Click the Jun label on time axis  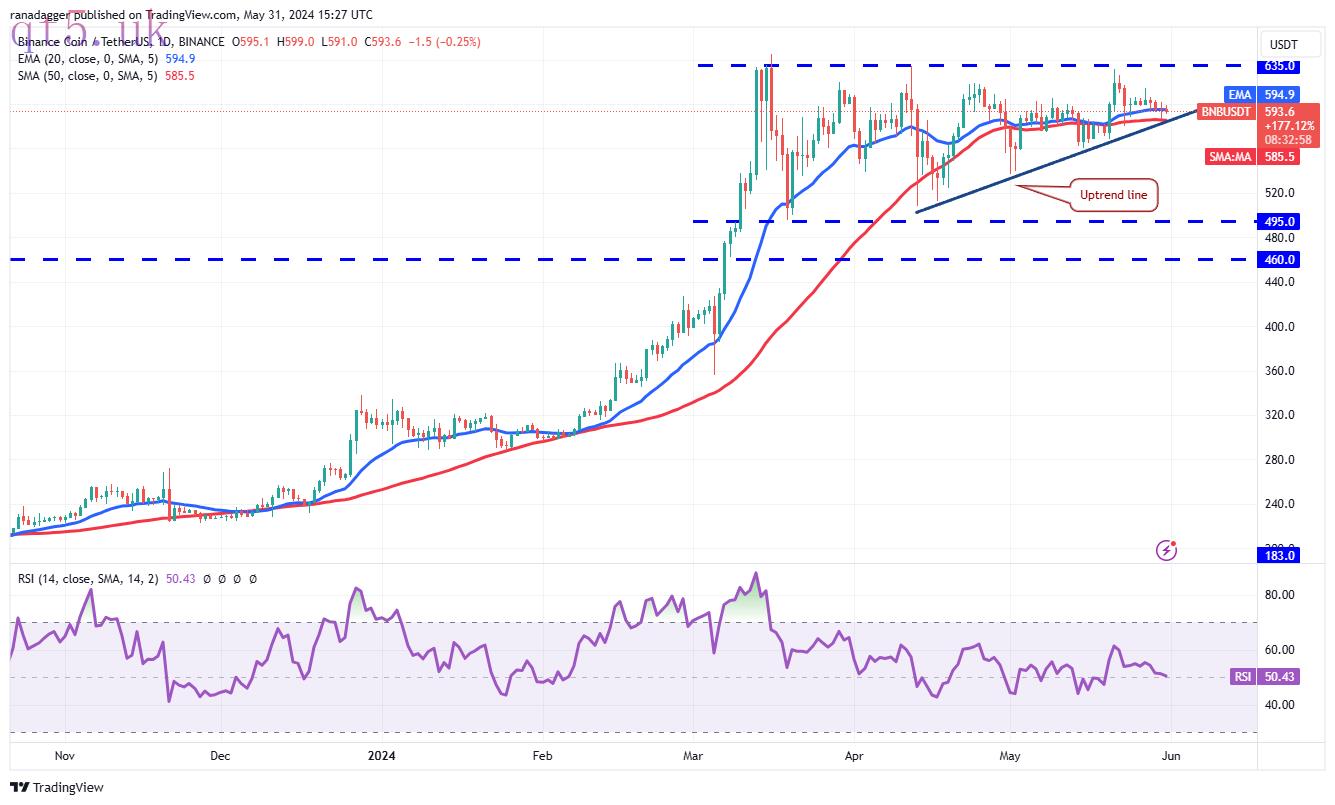(x=1171, y=756)
